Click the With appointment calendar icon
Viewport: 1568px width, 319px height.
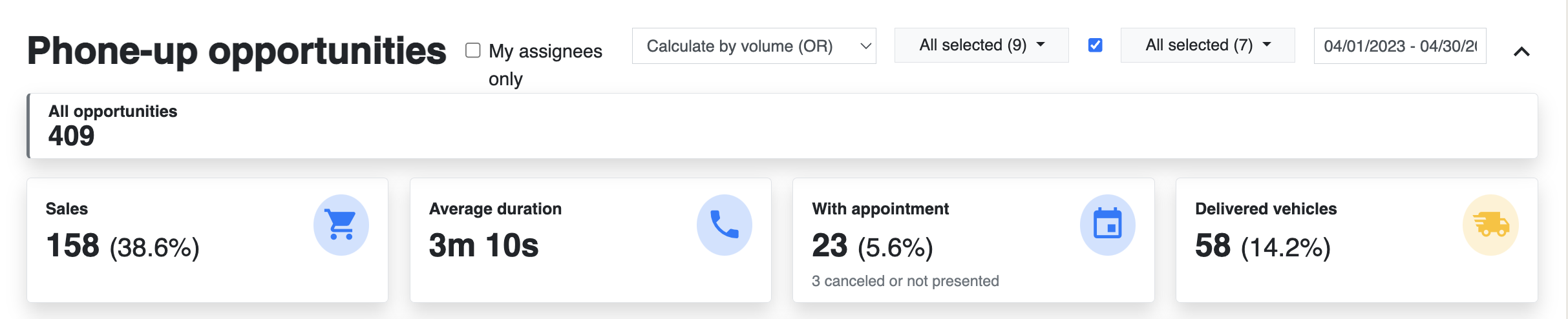[1108, 225]
